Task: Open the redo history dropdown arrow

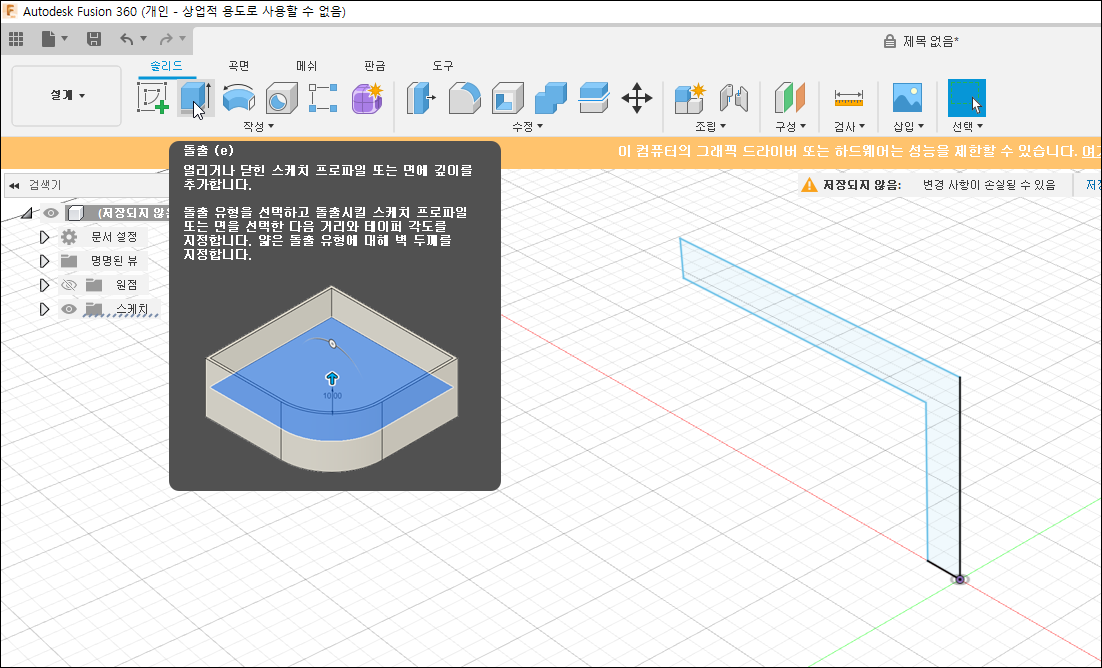Action: point(182,39)
